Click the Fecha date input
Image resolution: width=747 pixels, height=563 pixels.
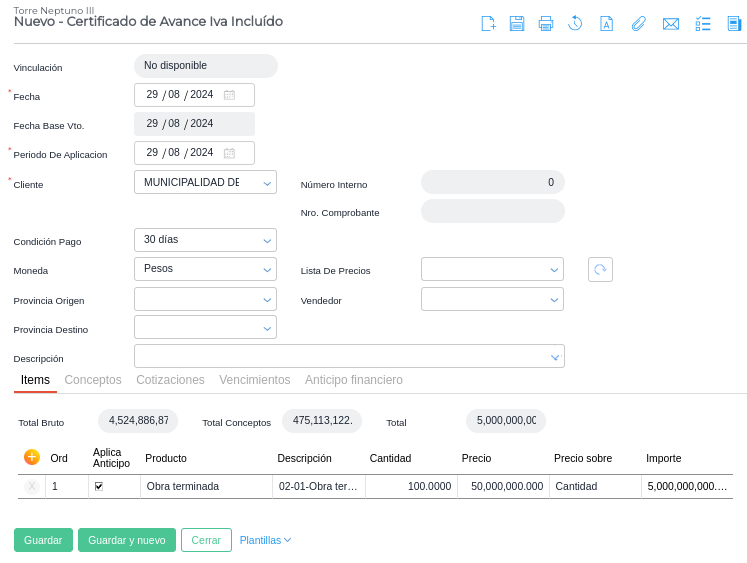coord(194,95)
